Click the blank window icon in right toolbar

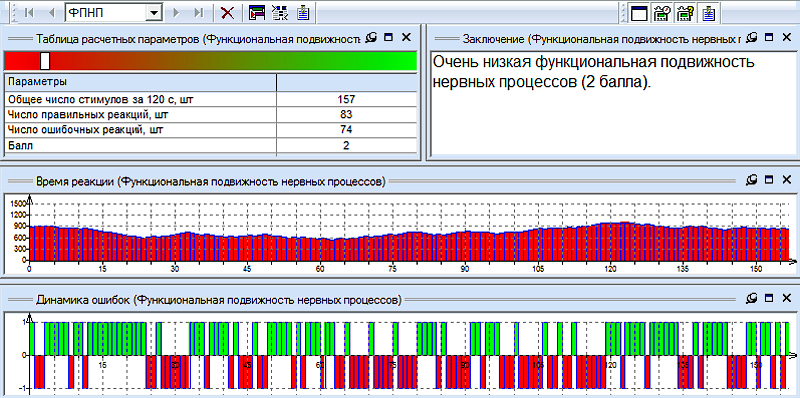pos(639,13)
